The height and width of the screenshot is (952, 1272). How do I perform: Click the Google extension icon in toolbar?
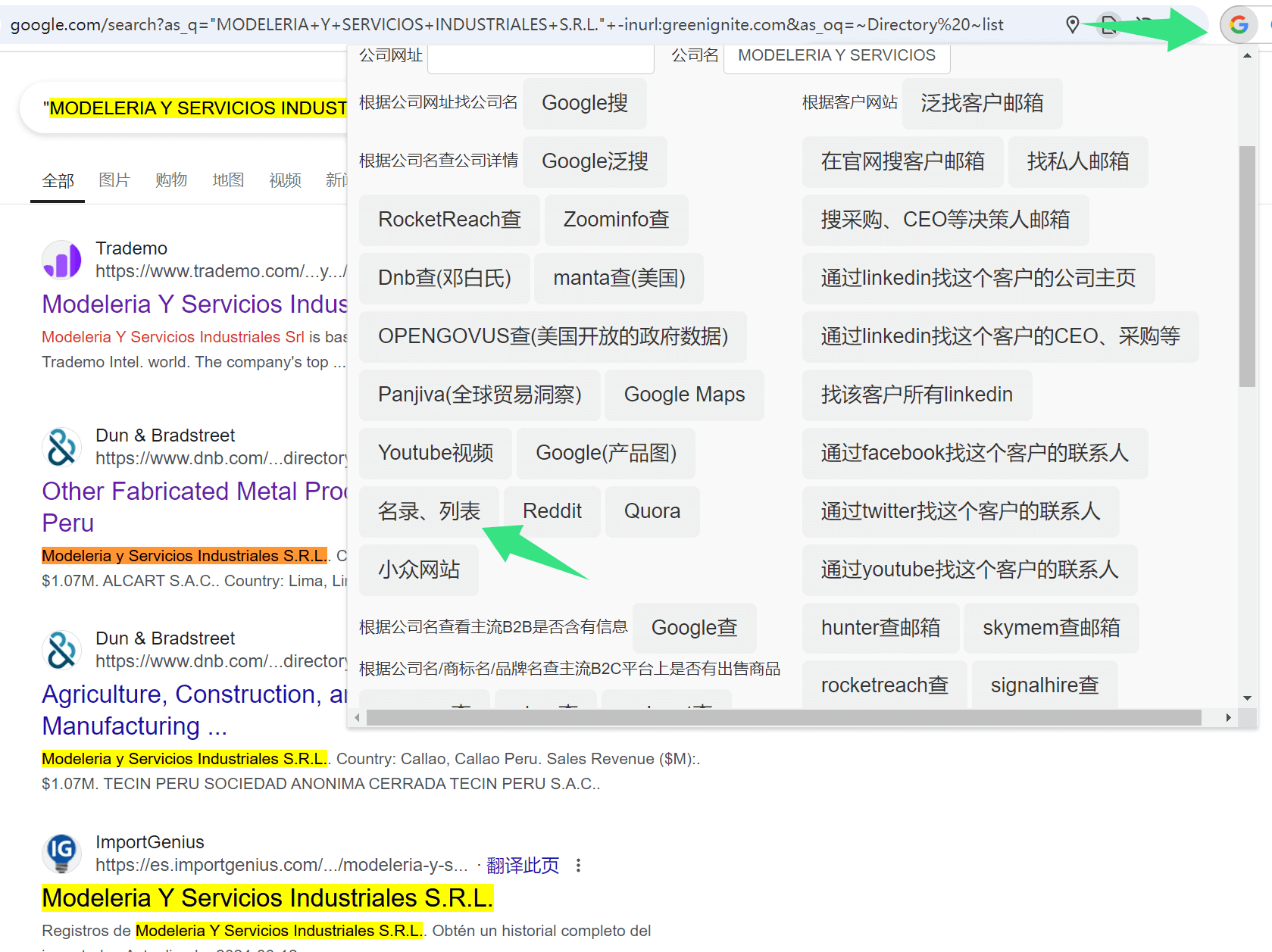[x=1239, y=25]
